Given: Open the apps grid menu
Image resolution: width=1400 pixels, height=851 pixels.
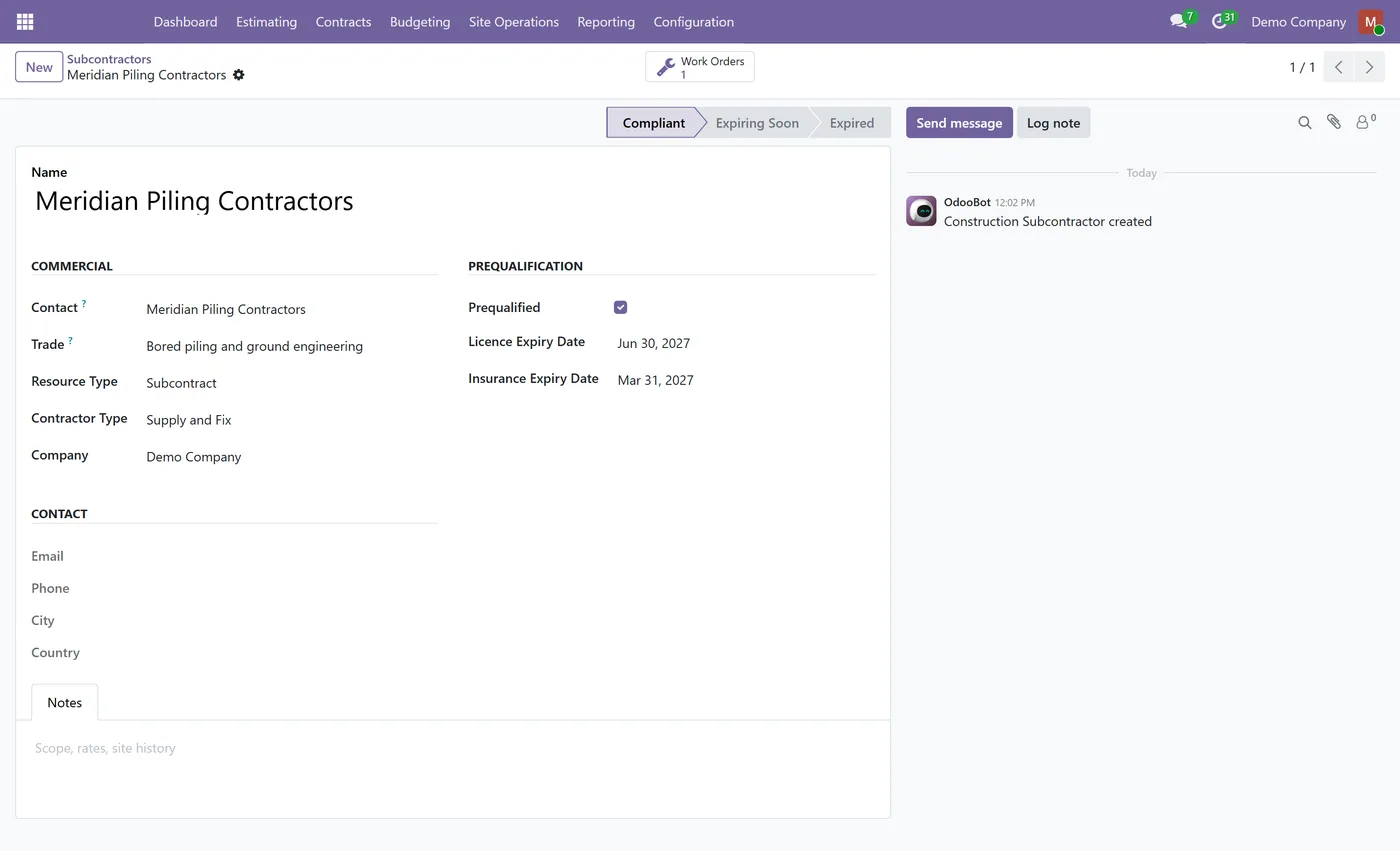Looking at the screenshot, I should (25, 21).
